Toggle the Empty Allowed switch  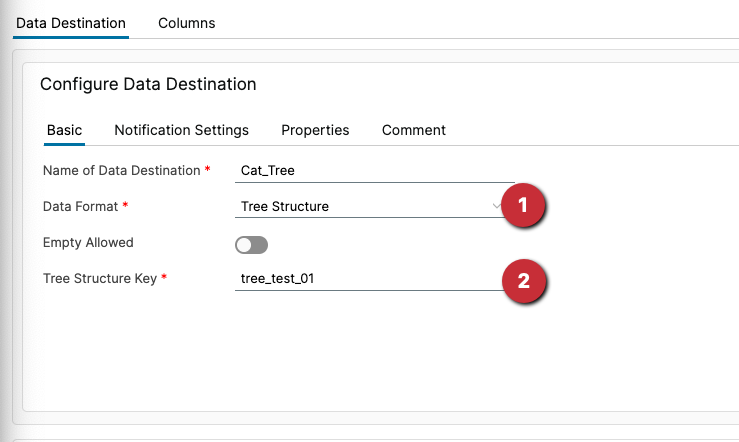tap(251, 244)
